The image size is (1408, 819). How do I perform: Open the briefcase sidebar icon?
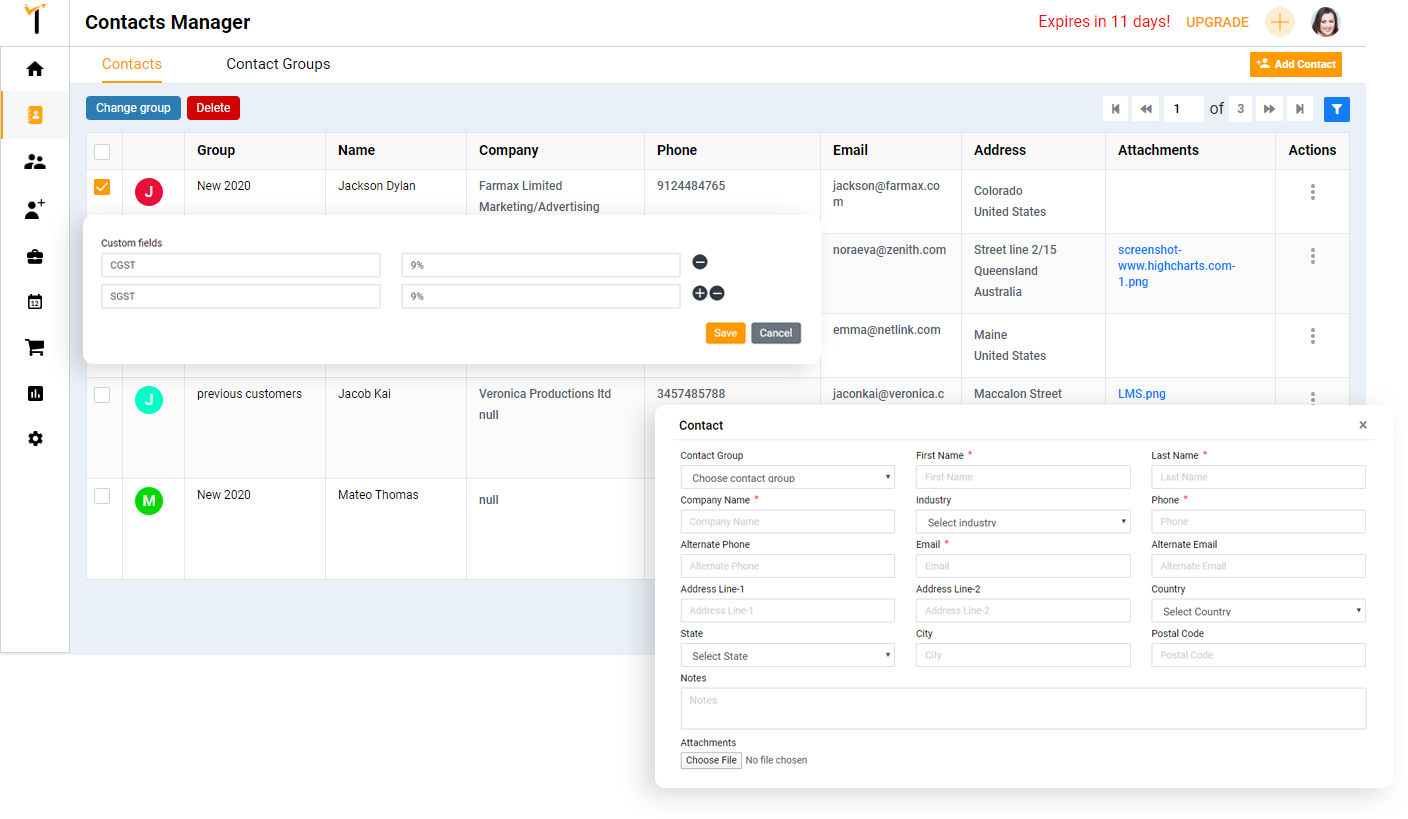pos(35,257)
